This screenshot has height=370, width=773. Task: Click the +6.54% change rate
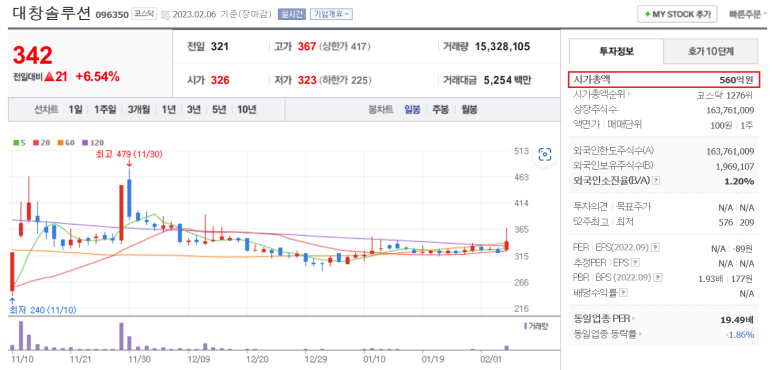(98, 76)
